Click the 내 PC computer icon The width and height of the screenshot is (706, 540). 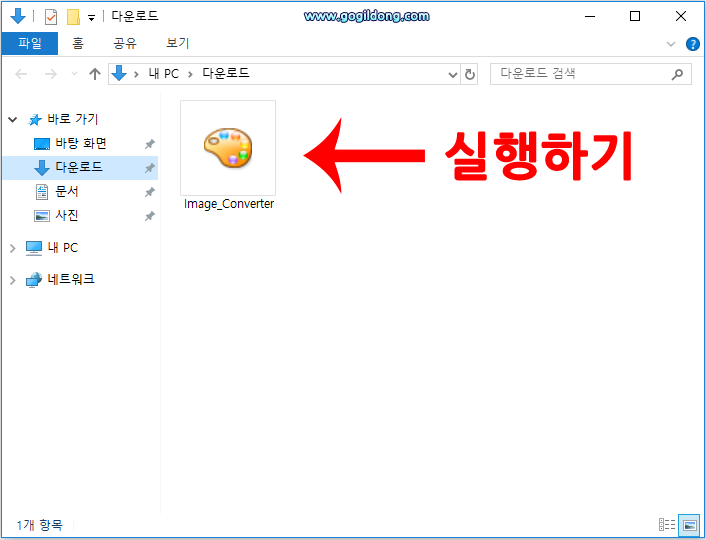click(34, 248)
